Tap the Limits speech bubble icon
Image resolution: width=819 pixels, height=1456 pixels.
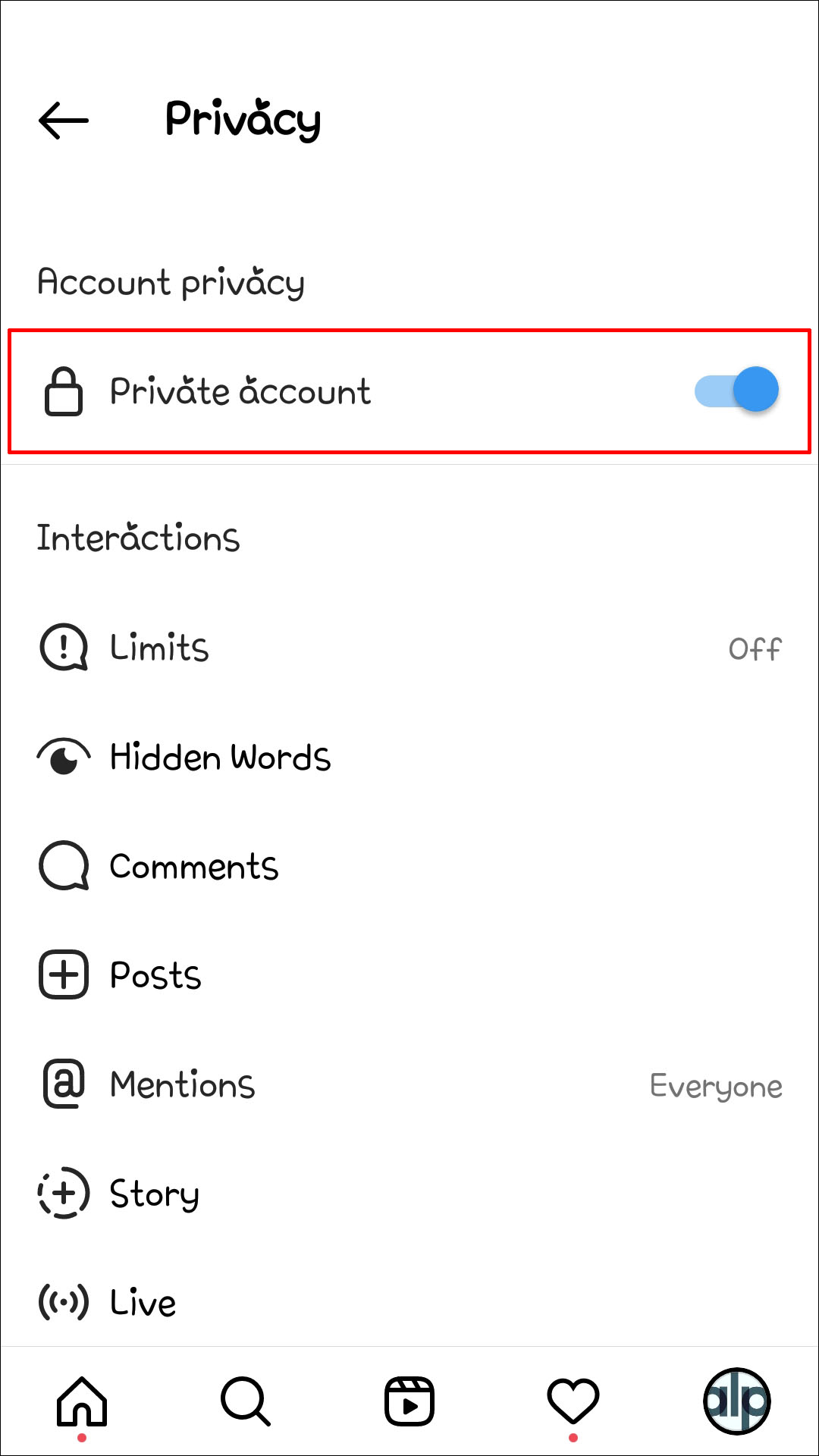(64, 648)
